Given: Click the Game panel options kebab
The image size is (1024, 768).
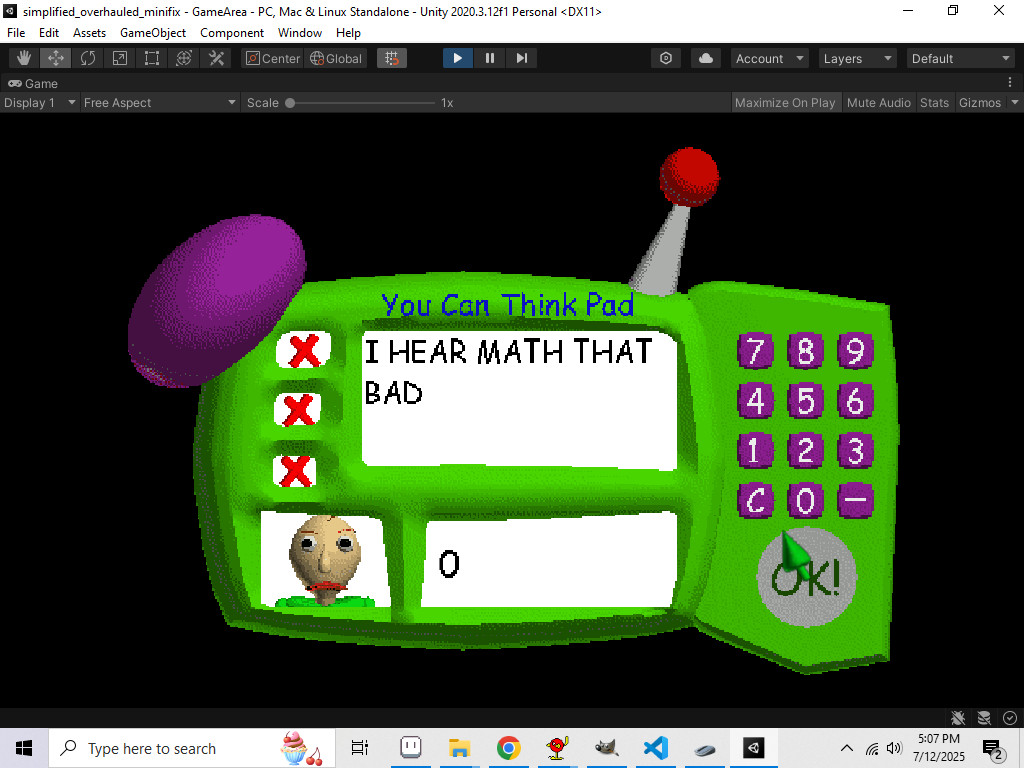Looking at the screenshot, I should point(1010,82).
